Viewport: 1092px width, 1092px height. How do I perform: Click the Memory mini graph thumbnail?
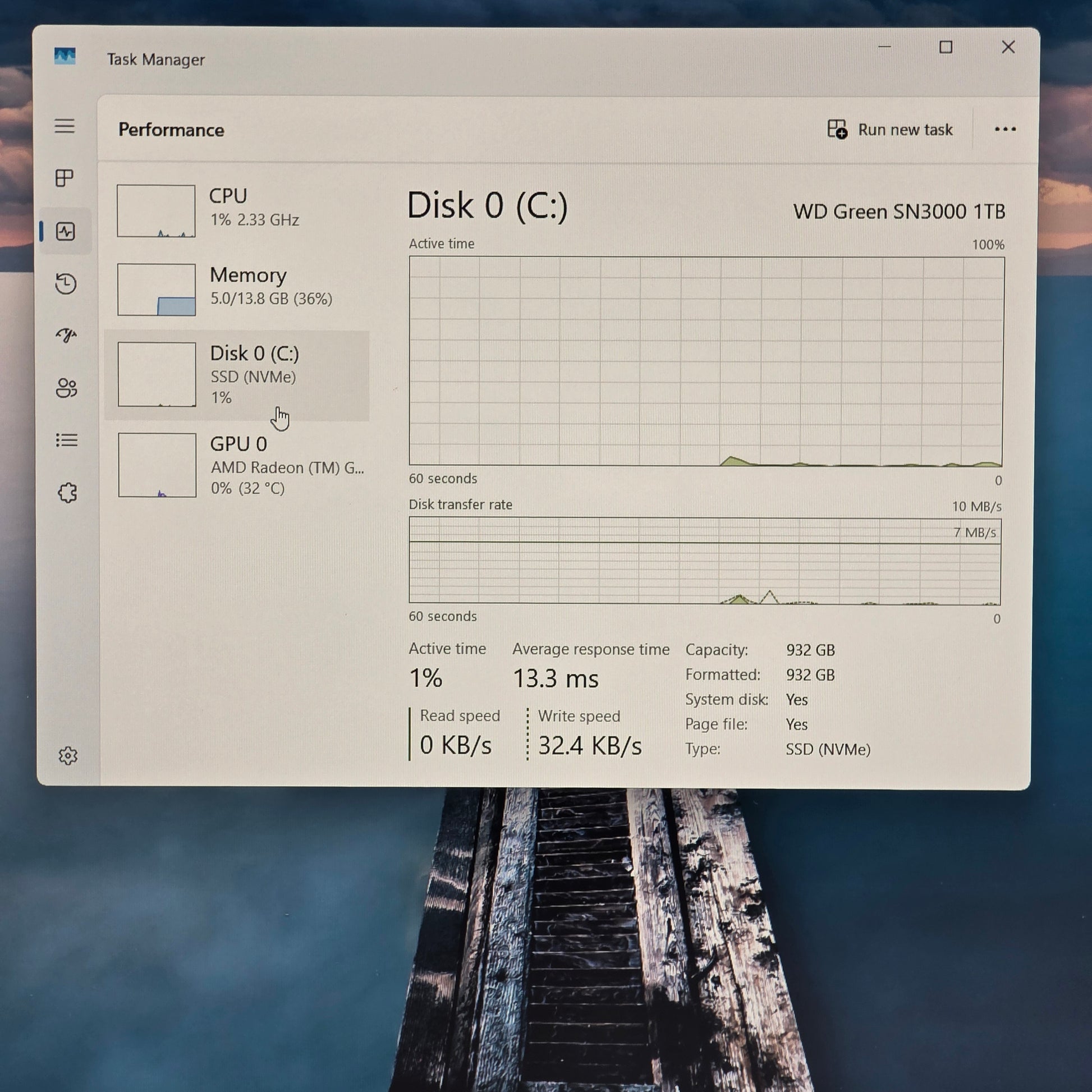[x=157, y=290]
